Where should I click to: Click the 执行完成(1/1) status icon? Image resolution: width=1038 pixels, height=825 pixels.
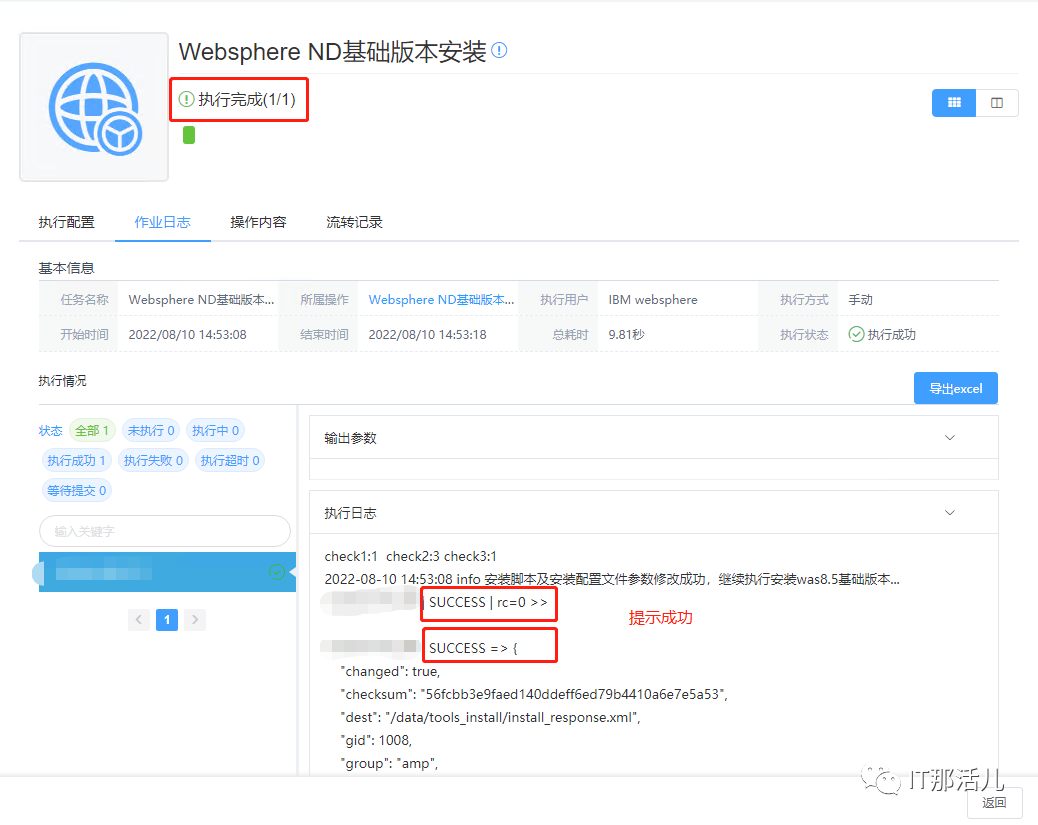(x=187, y=99)
